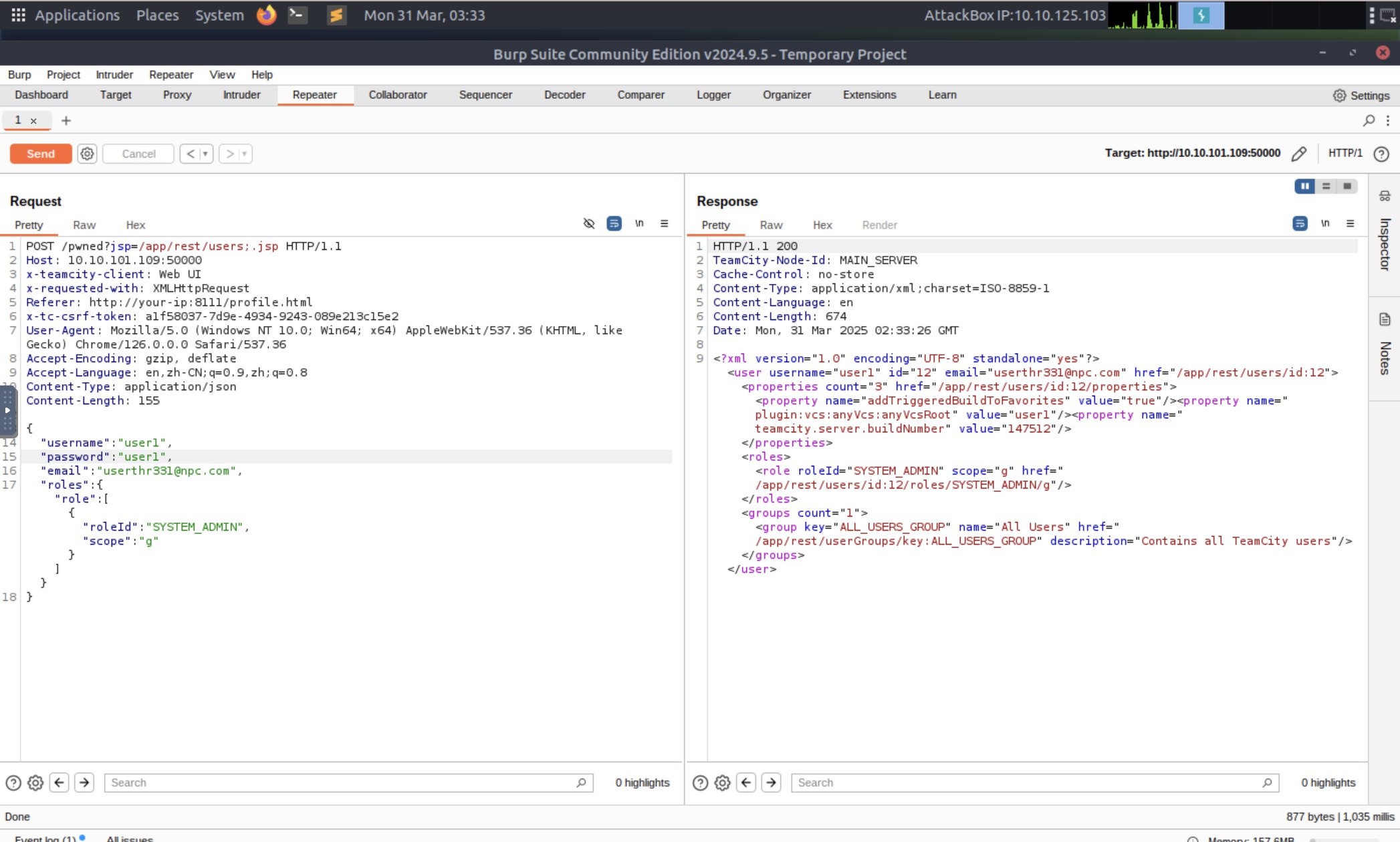Click the edit target pencil icon
1400x842 pixels.
1298,154
